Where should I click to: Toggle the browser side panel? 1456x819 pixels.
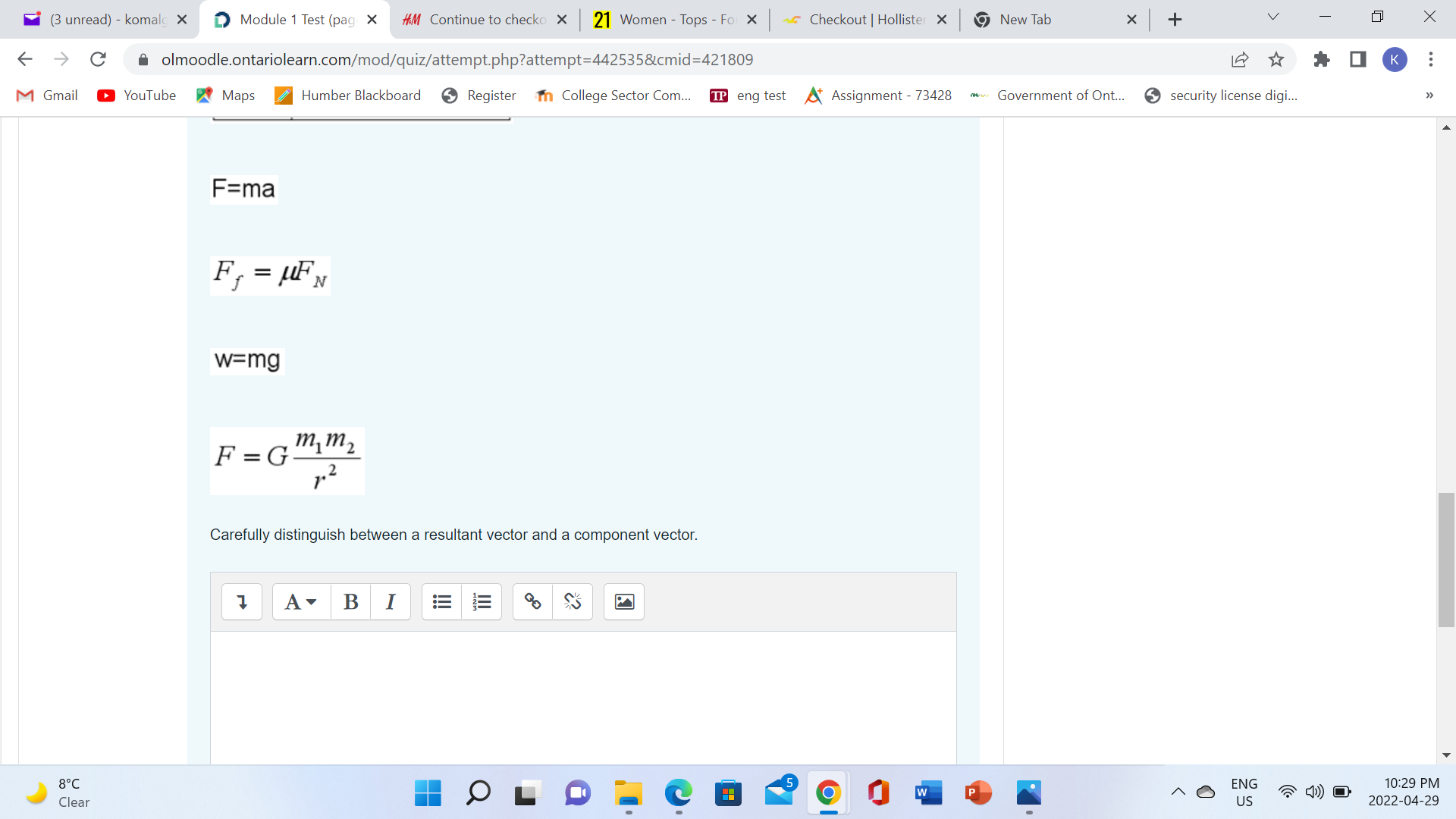(1357, 59)
